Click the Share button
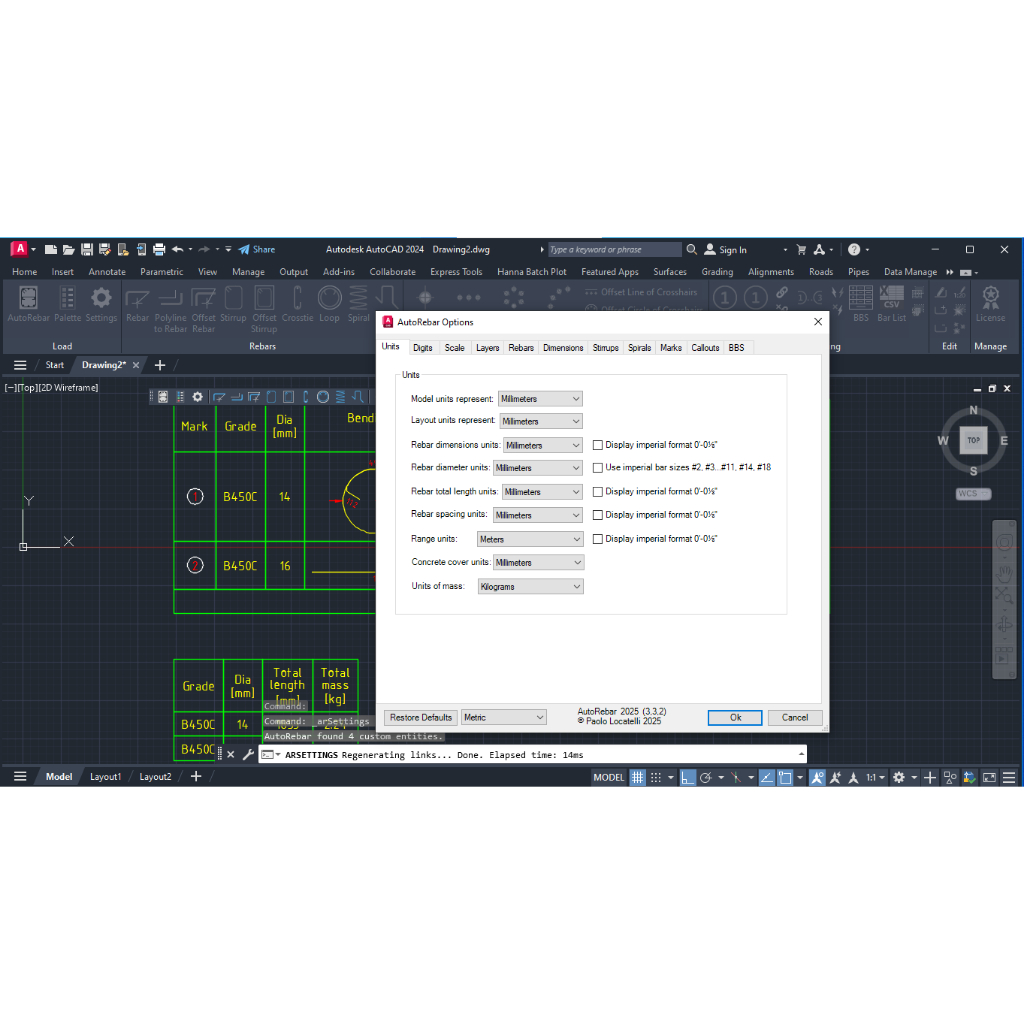The width and height of the screenshot is (1024, 1024). tap(257, 249)
